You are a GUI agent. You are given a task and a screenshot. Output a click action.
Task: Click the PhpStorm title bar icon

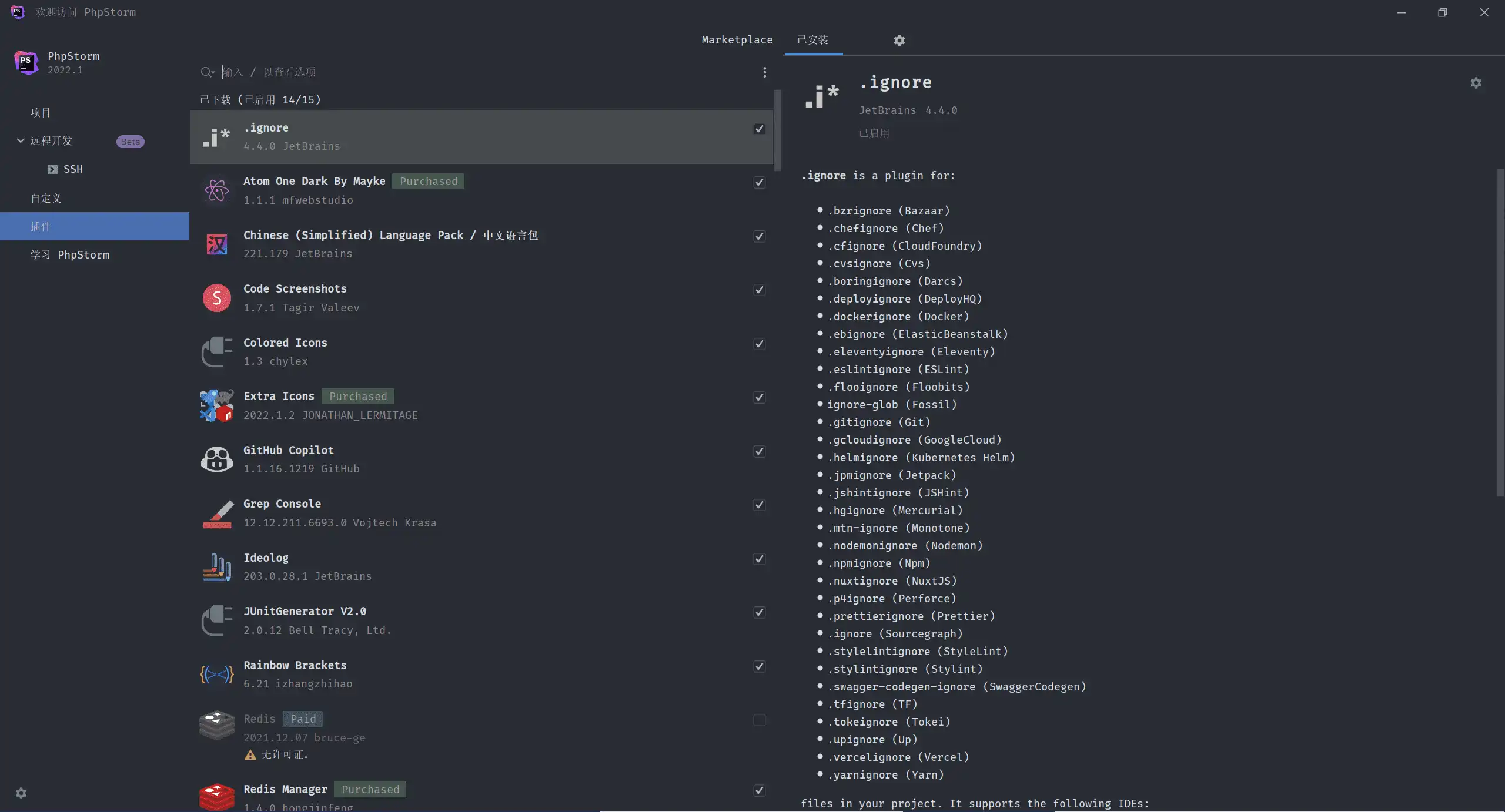(18, 12)
